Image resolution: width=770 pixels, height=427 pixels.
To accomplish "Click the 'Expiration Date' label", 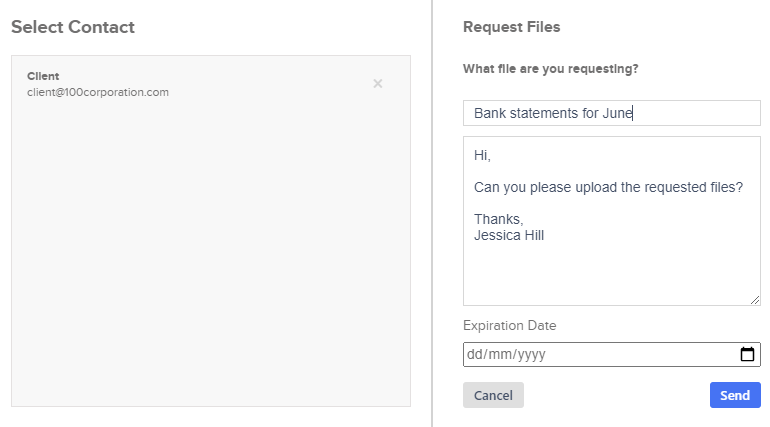I will tap(509, 325).
